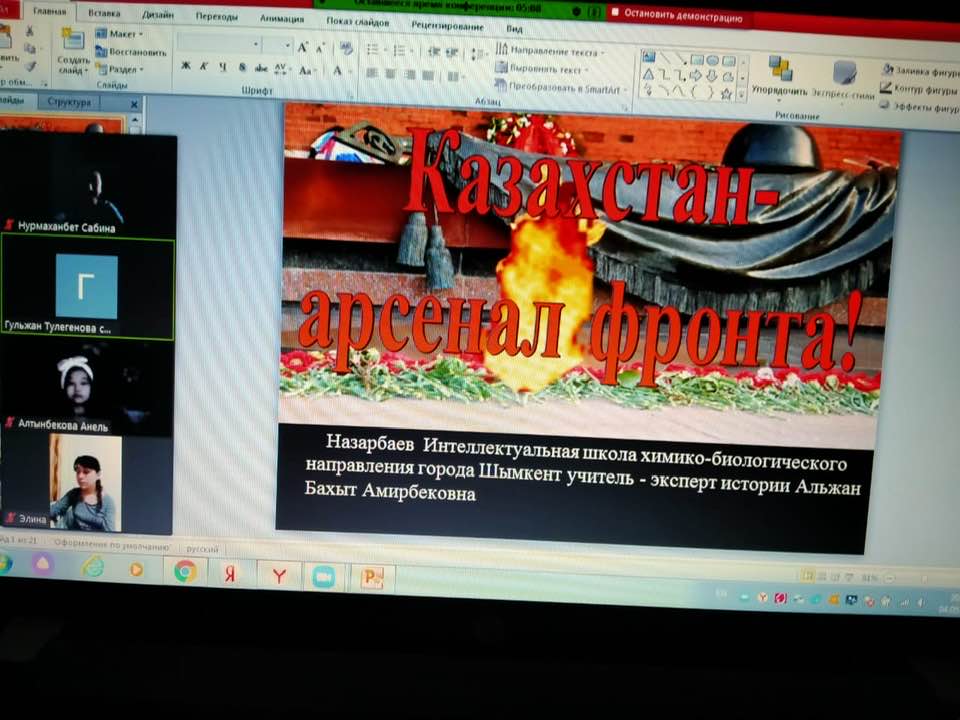
Task: Increase the list indent level
Action: click(452, 53)
